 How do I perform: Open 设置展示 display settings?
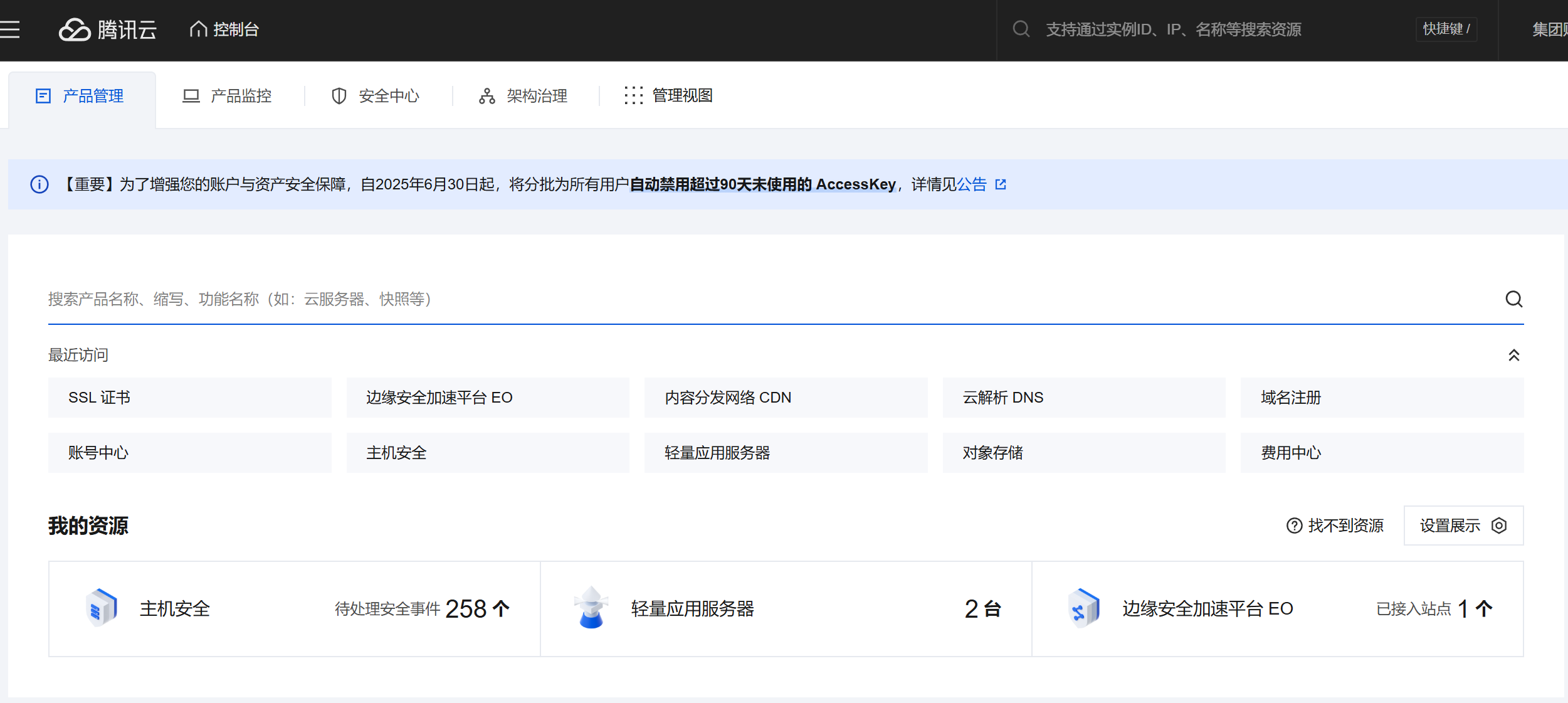1463,526
